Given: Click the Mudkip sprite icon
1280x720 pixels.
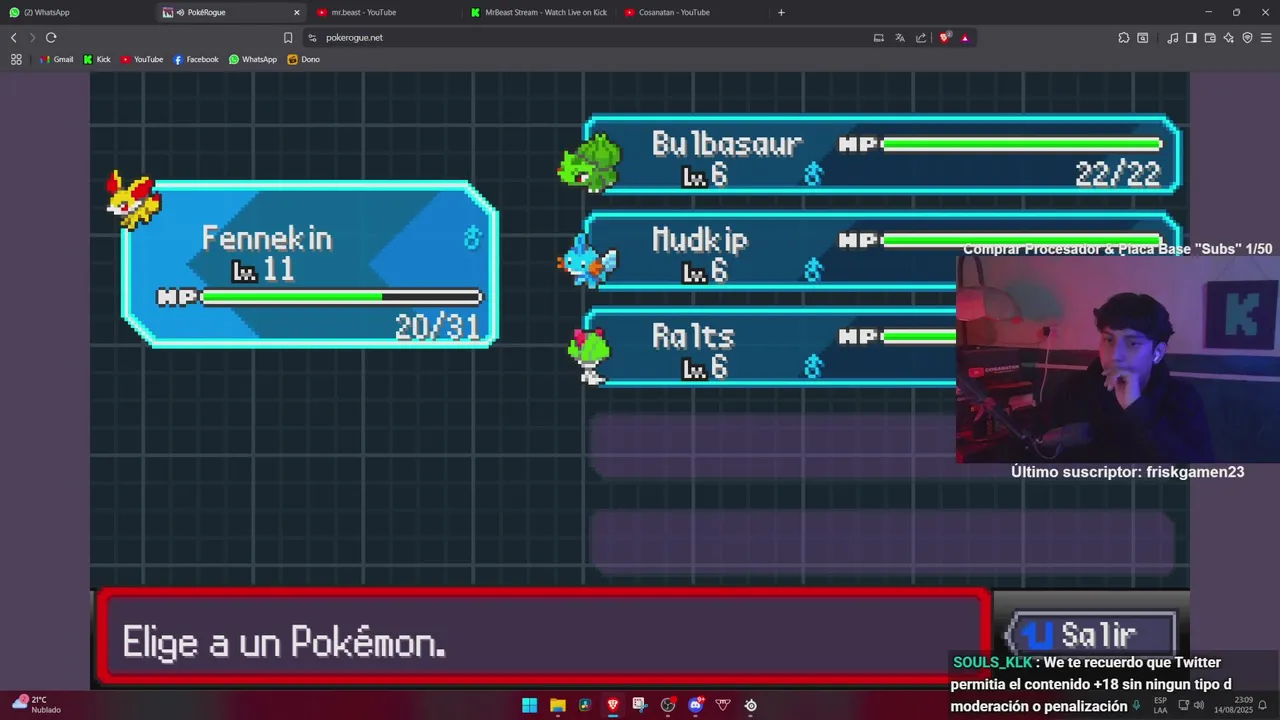Looking at the screenshot, I should point(588,260).
